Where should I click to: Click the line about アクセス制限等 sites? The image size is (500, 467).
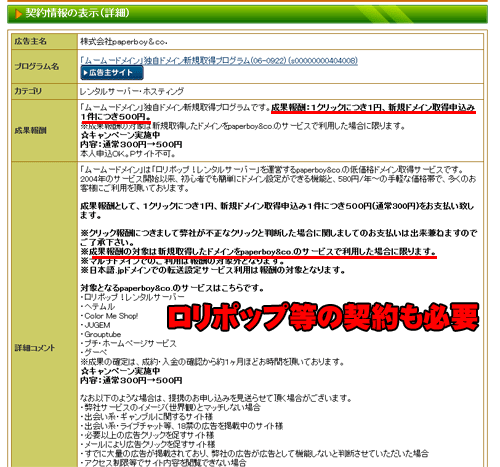click(x=163, y=463)
